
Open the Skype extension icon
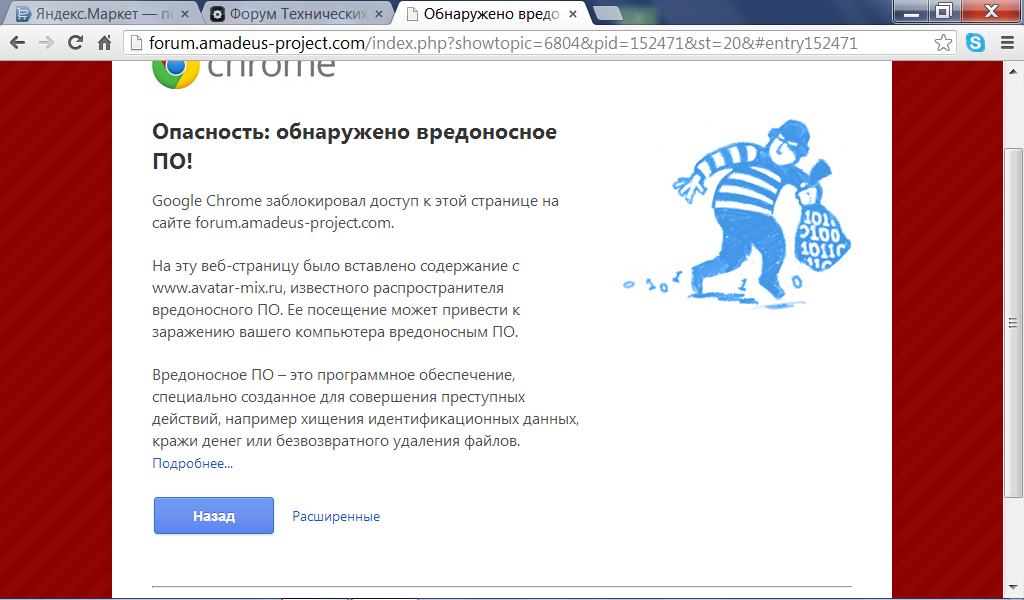pyautogui.click(x=975, y=43)
